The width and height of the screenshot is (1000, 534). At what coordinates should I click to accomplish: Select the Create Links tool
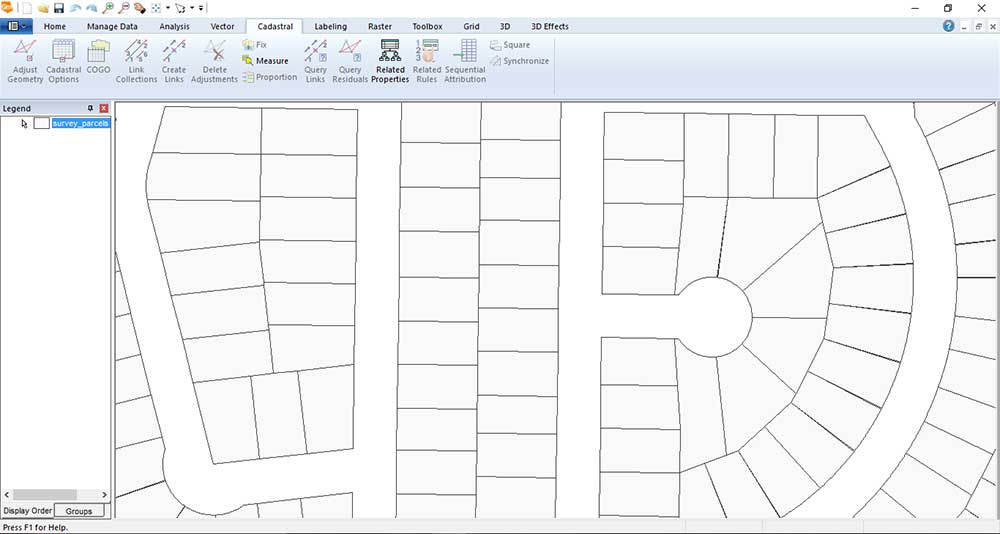click(173, 61)
